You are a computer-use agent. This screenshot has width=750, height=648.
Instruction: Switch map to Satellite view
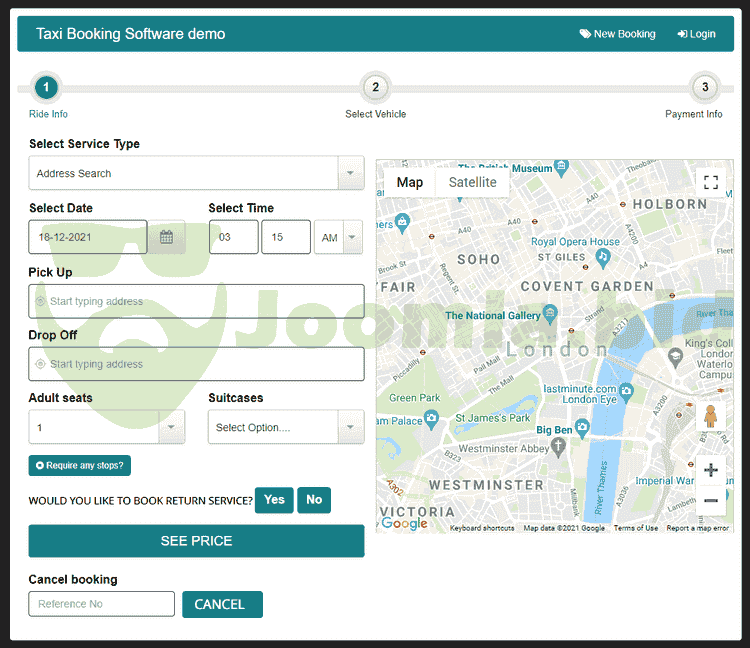472,182
